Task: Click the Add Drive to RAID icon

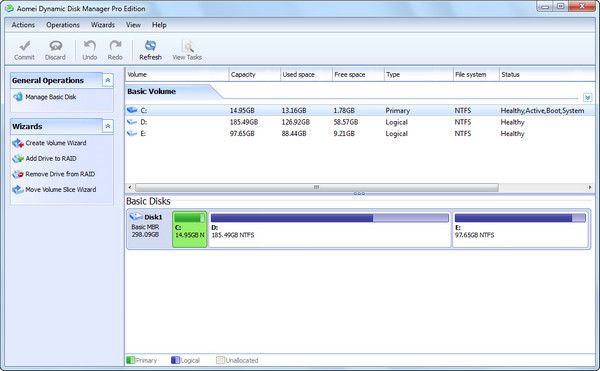Action: [18, 158]
